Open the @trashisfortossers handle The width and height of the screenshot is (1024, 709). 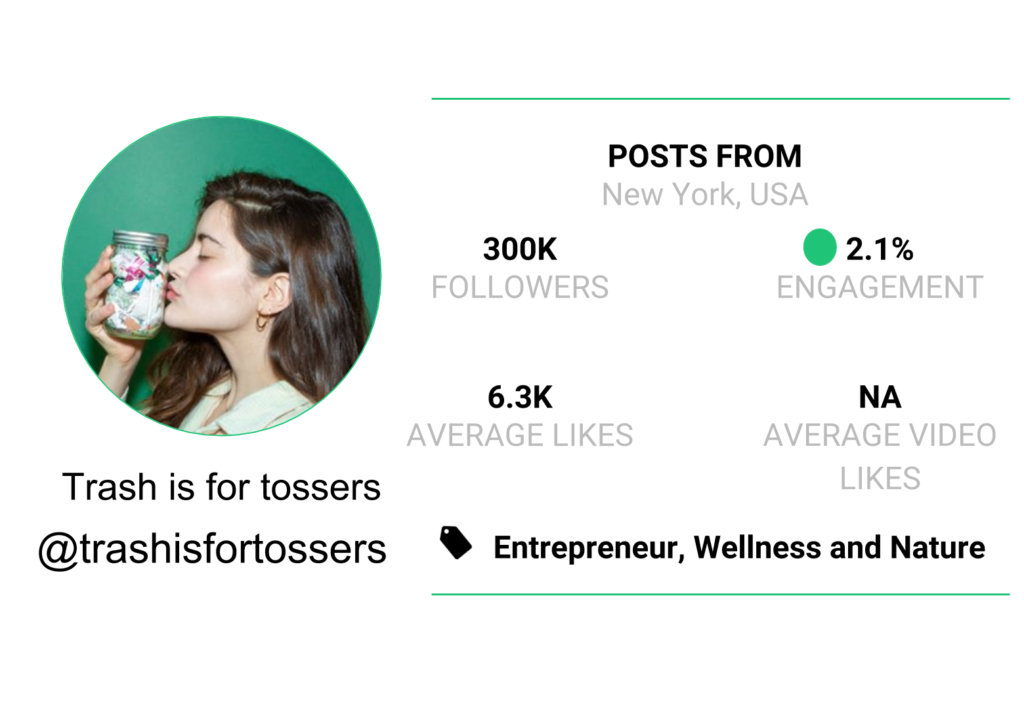tap(212, 549)
